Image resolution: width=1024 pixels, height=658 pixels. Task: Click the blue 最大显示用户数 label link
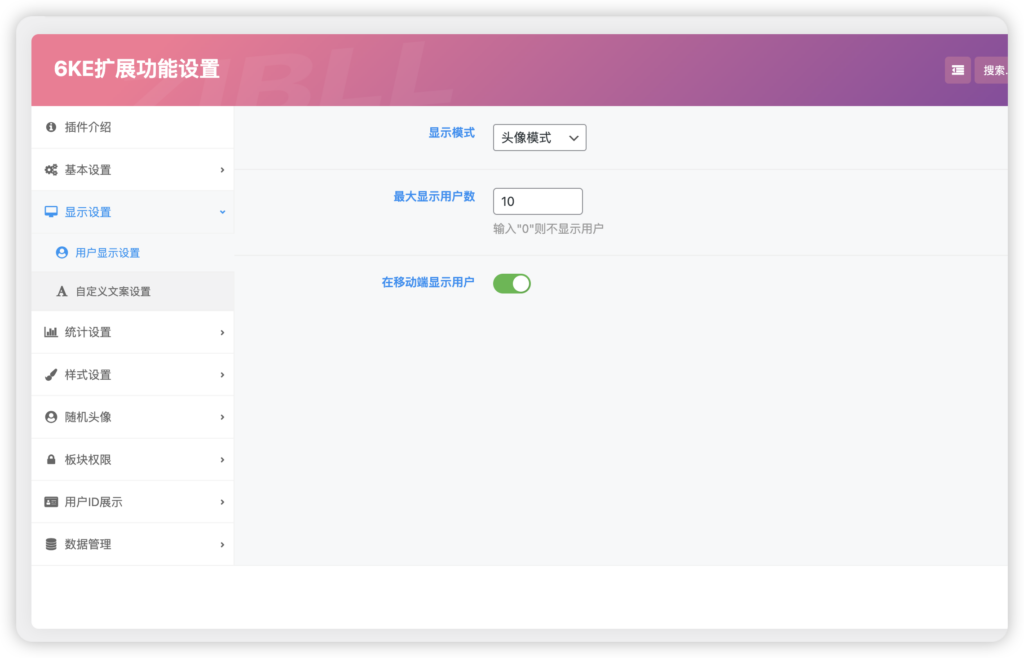point(435,196)
